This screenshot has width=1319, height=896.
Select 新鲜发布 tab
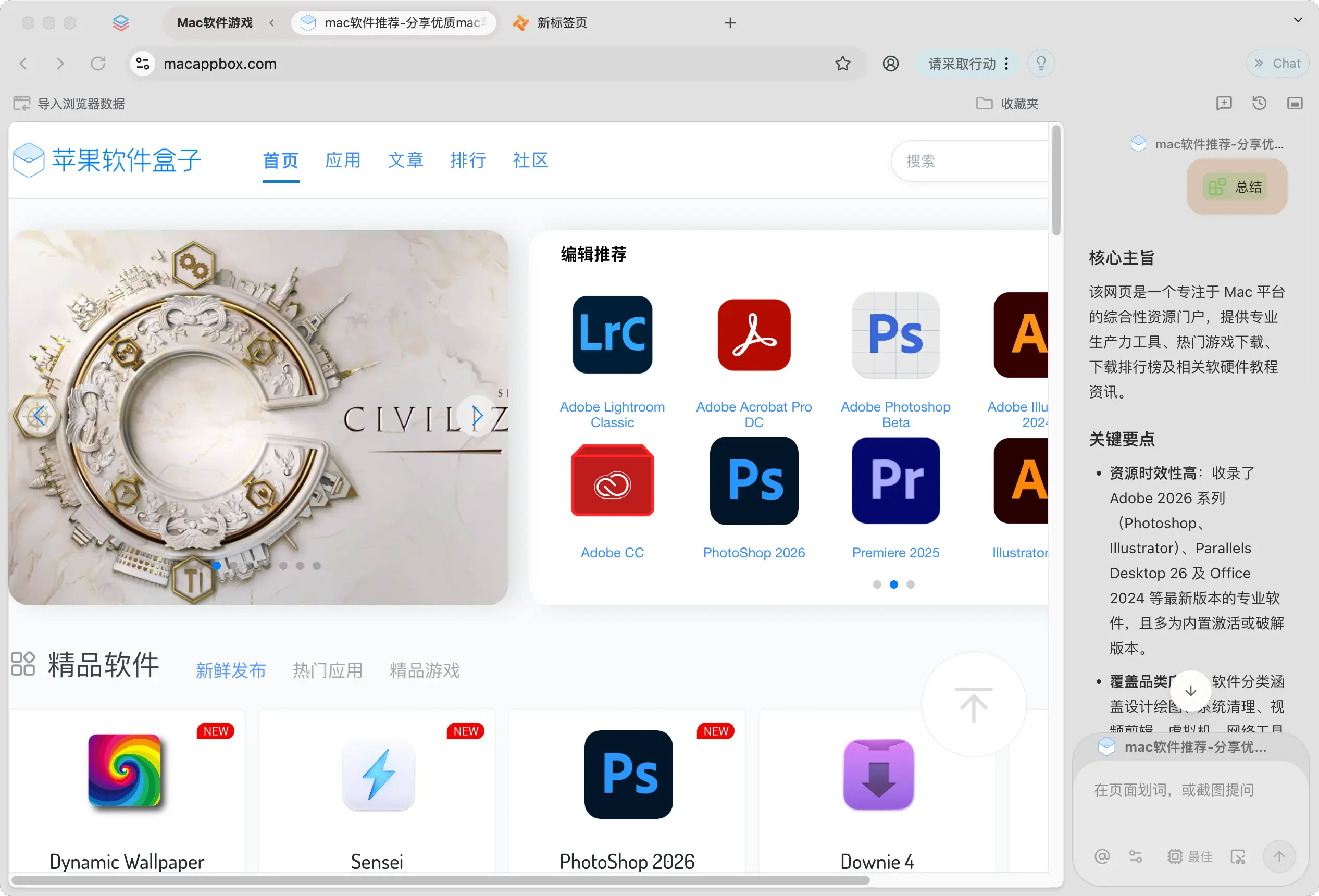tap(230, 670)
